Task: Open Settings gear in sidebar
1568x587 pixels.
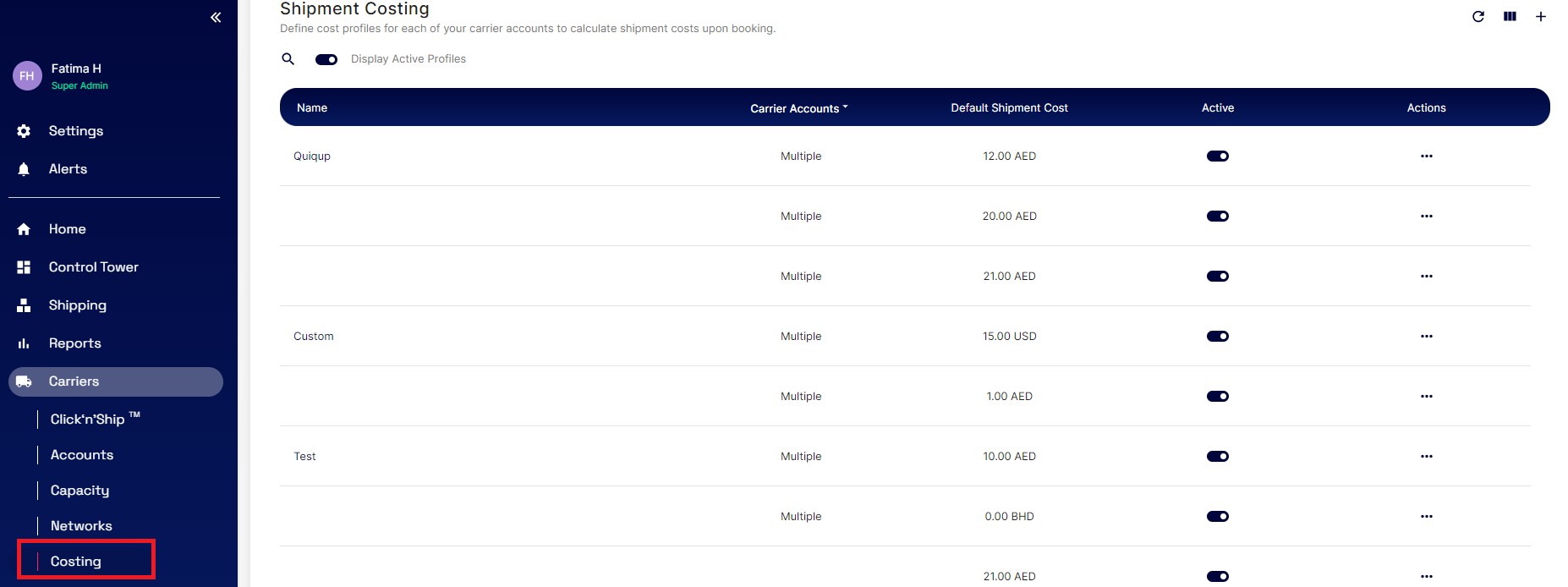Action: click(x=24, y=131)
